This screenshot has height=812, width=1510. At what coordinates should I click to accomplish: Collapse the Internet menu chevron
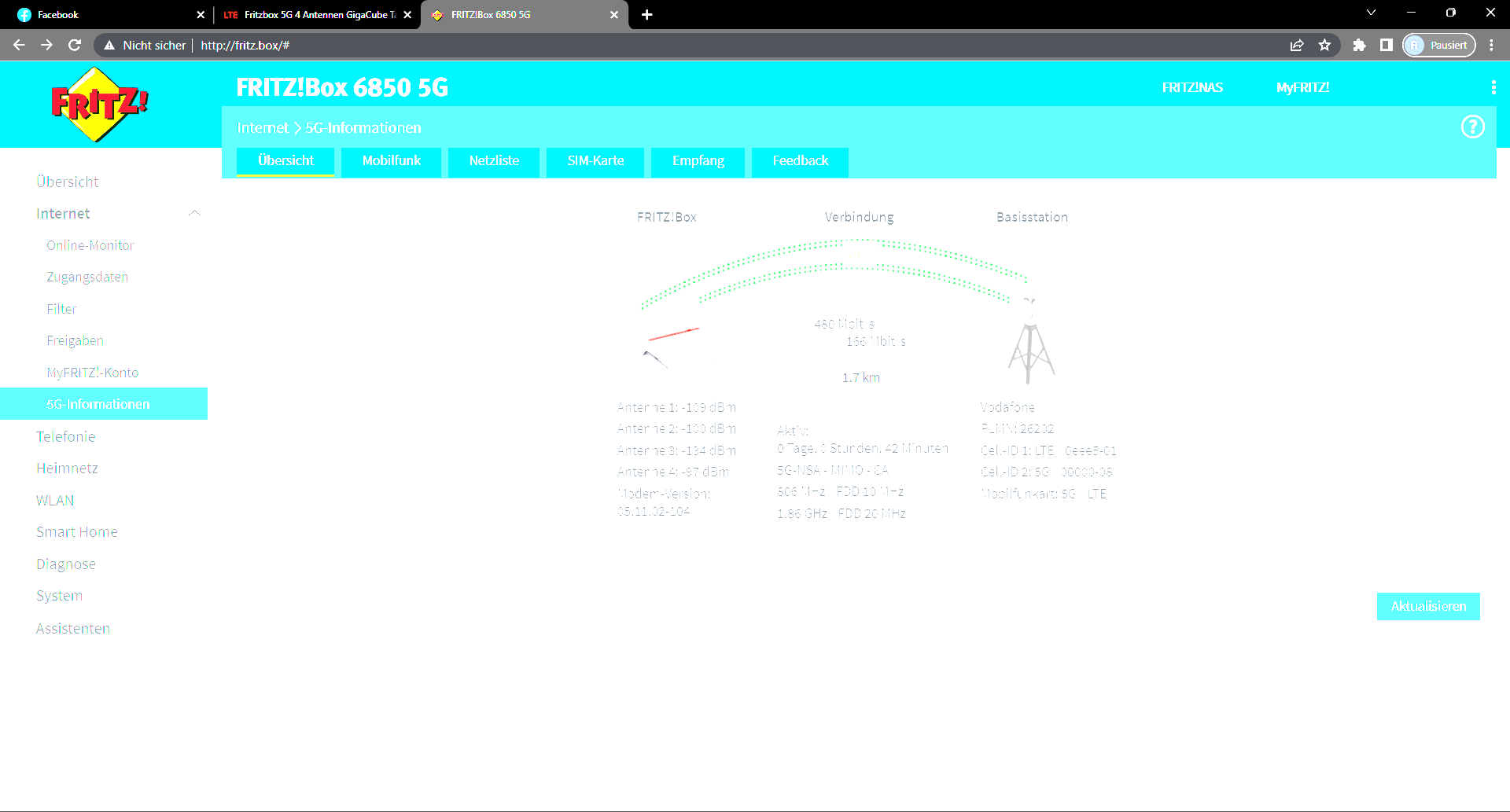pos(194,213)
